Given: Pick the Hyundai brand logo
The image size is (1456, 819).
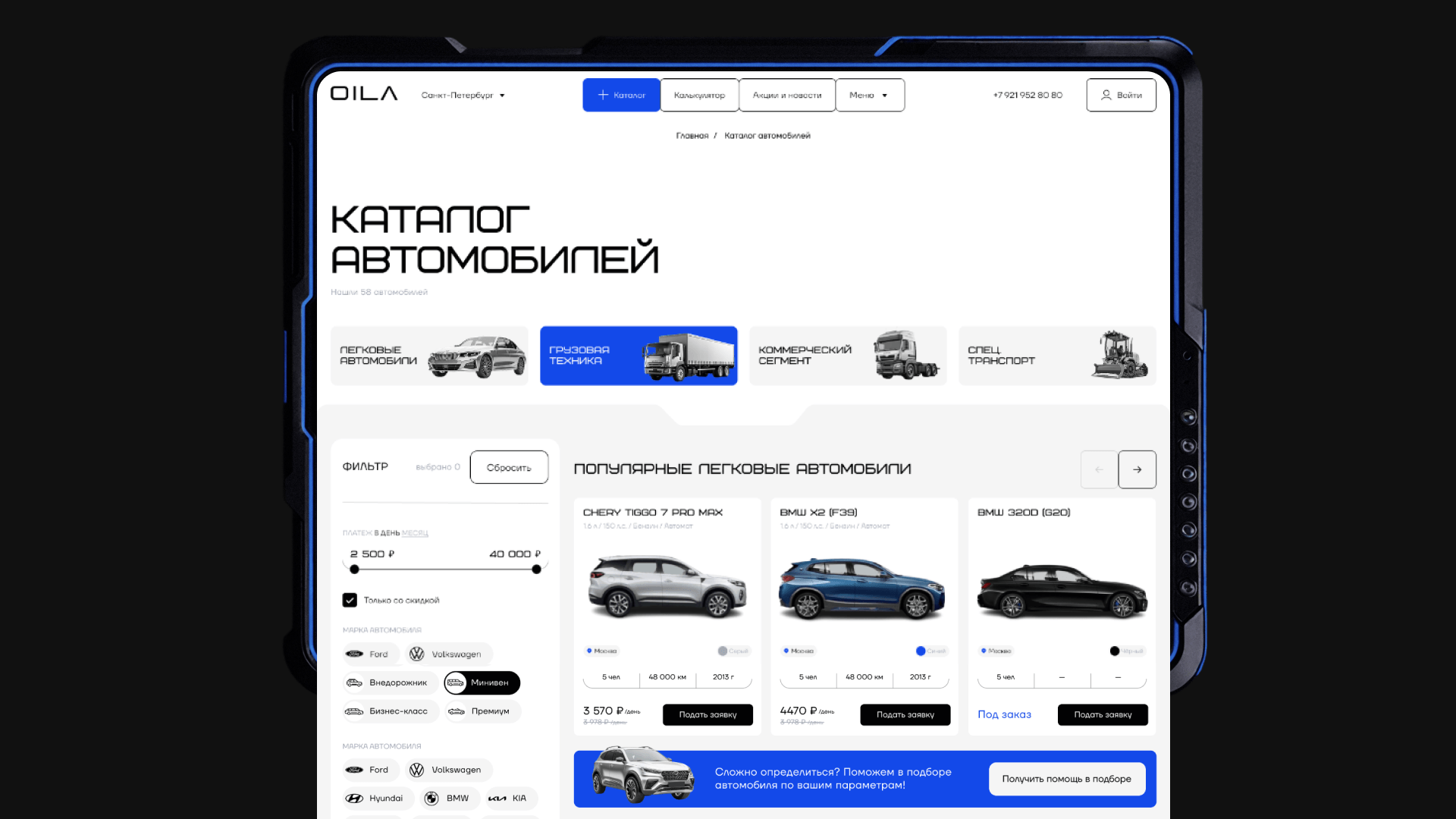Looking at the screenshot, I should click(354, 799).
